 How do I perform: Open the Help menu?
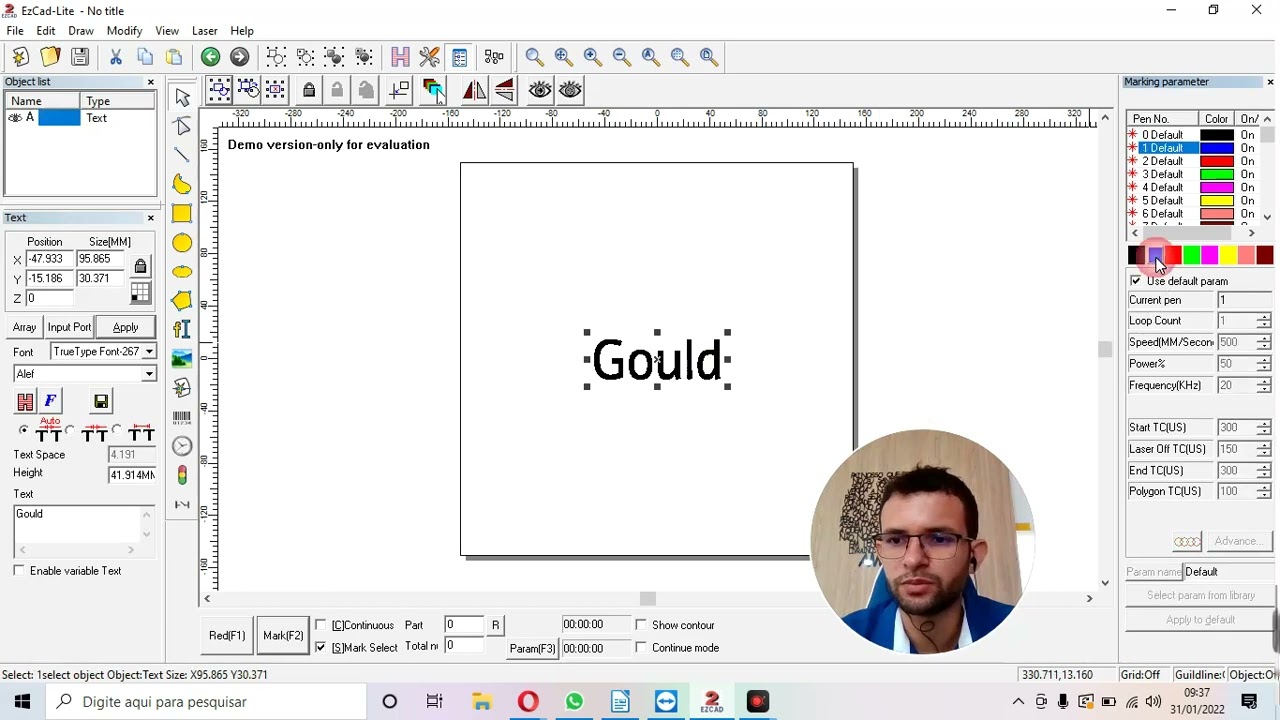242,31
